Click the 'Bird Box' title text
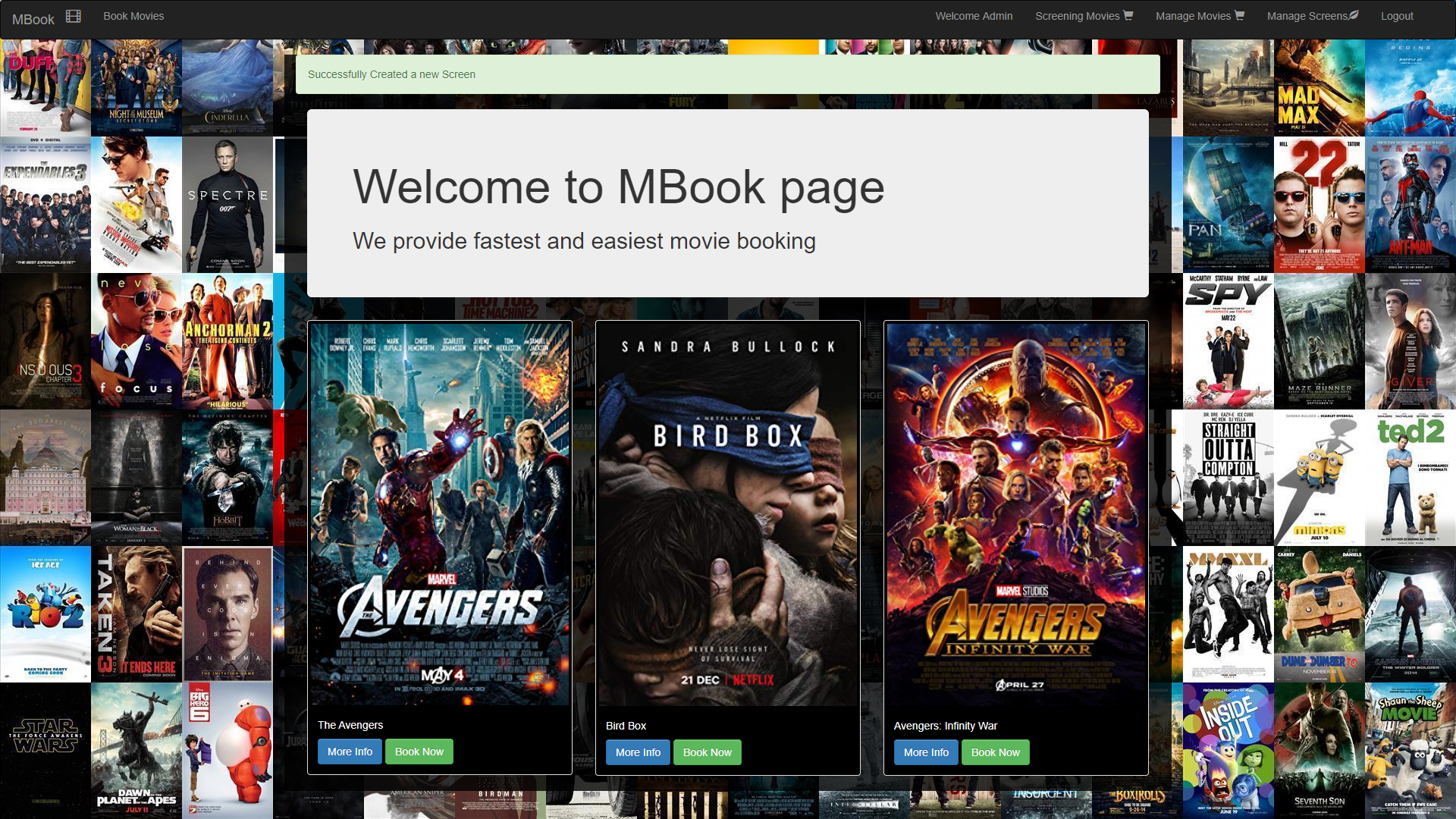 (x=626, y=726)
